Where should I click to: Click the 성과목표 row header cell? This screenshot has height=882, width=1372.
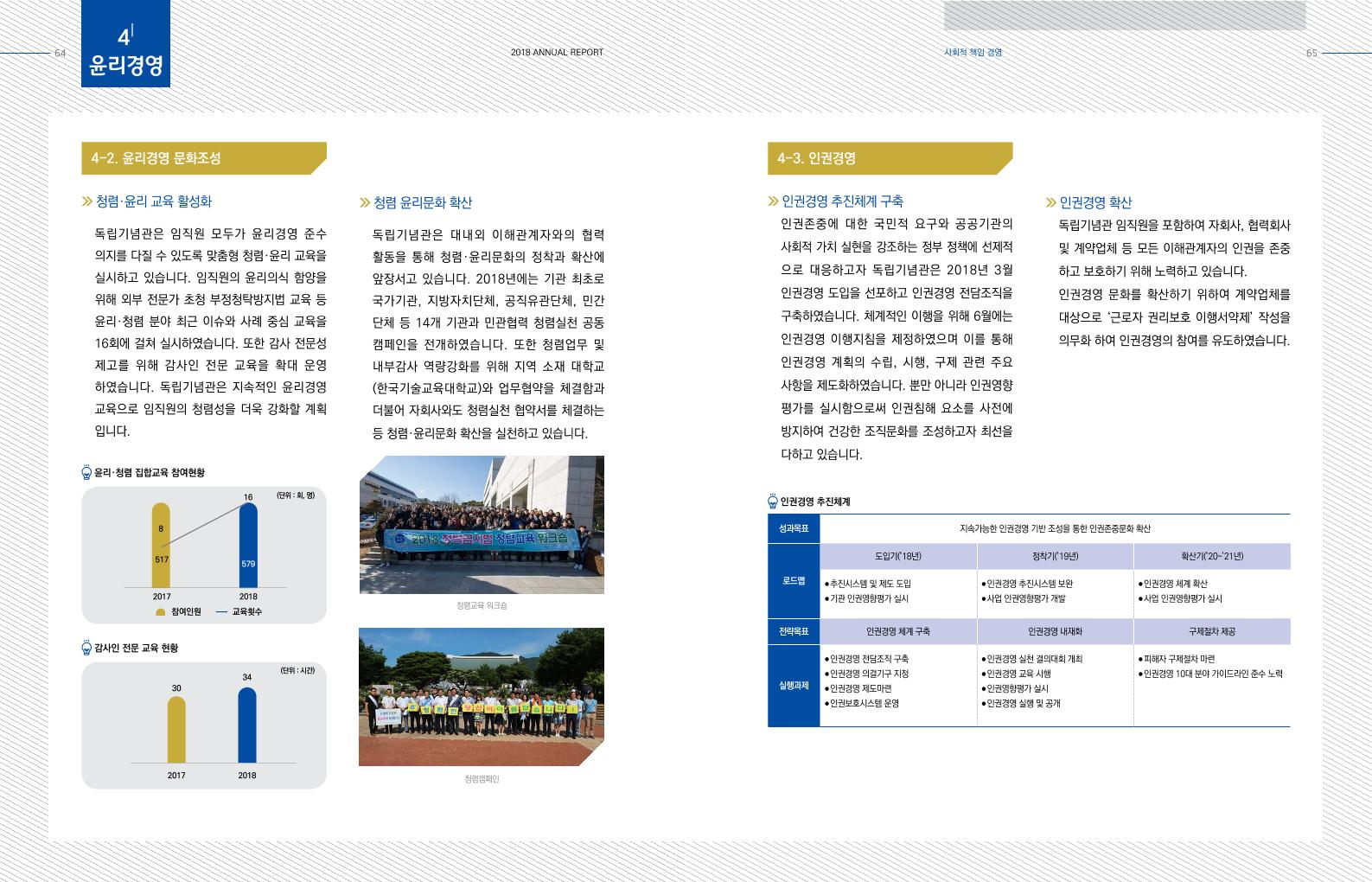(x=794, y=528)
